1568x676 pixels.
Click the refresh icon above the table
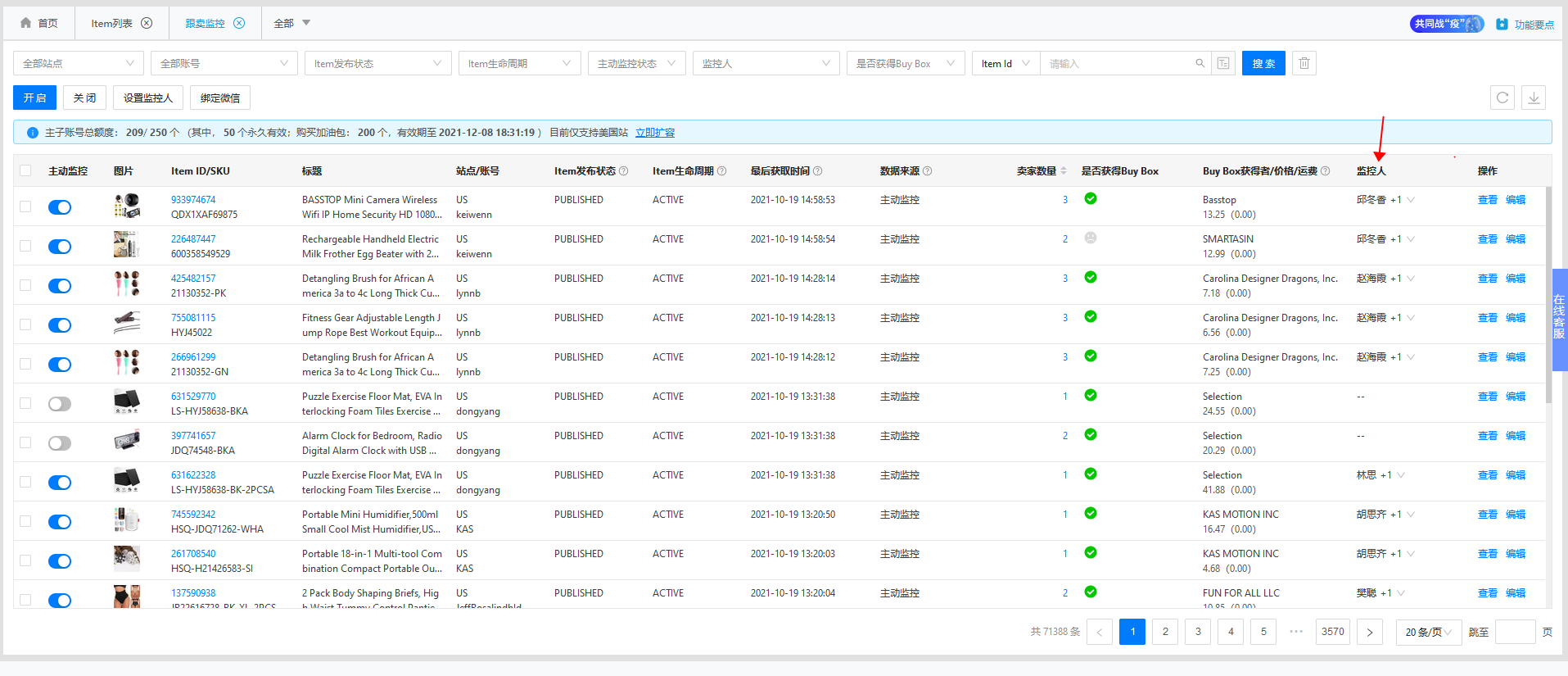(x=1502, y=98)
